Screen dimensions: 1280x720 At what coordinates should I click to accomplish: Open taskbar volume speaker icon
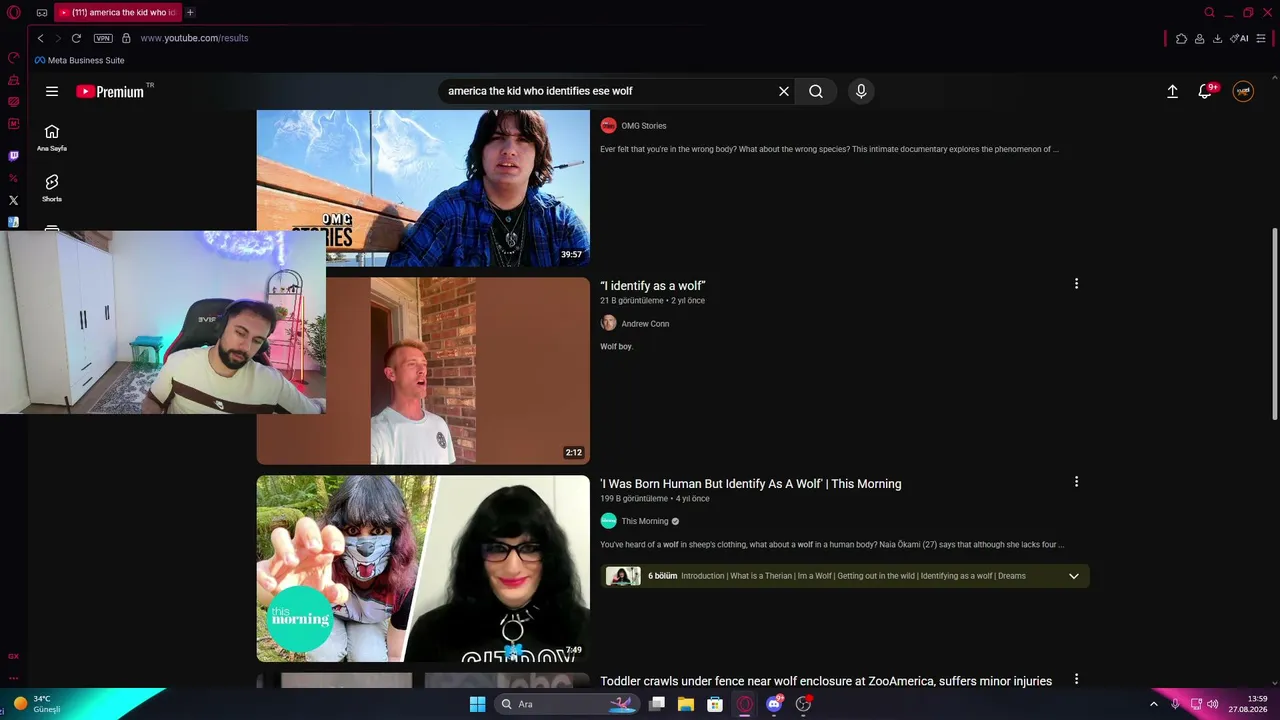coord(1213,704)
